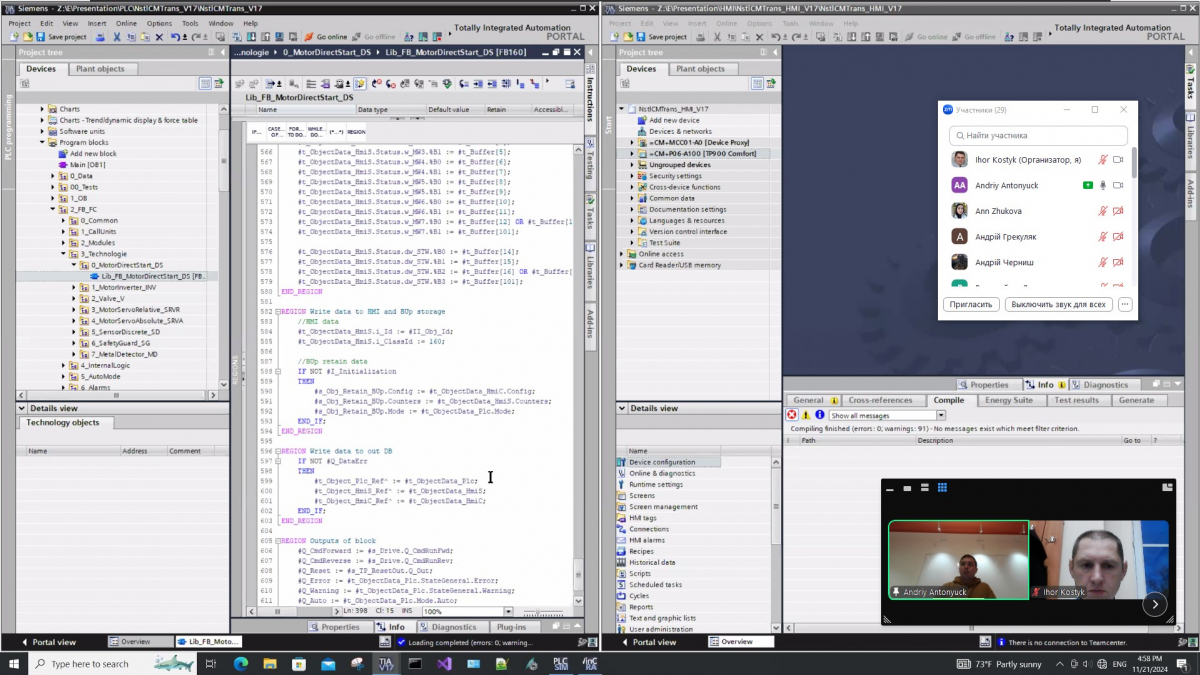1200x675 pixels.
Task: Click the yellow warnings filter icon in Compile panel
Action: 806,415
